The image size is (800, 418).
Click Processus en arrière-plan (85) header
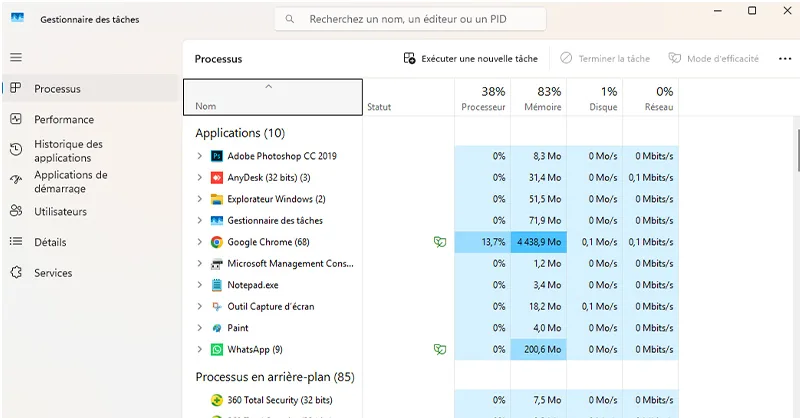(275, 377)
